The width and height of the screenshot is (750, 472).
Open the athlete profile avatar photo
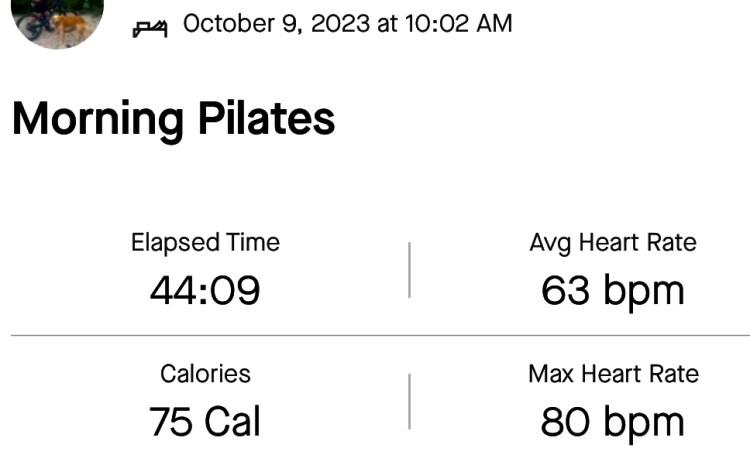59,18
